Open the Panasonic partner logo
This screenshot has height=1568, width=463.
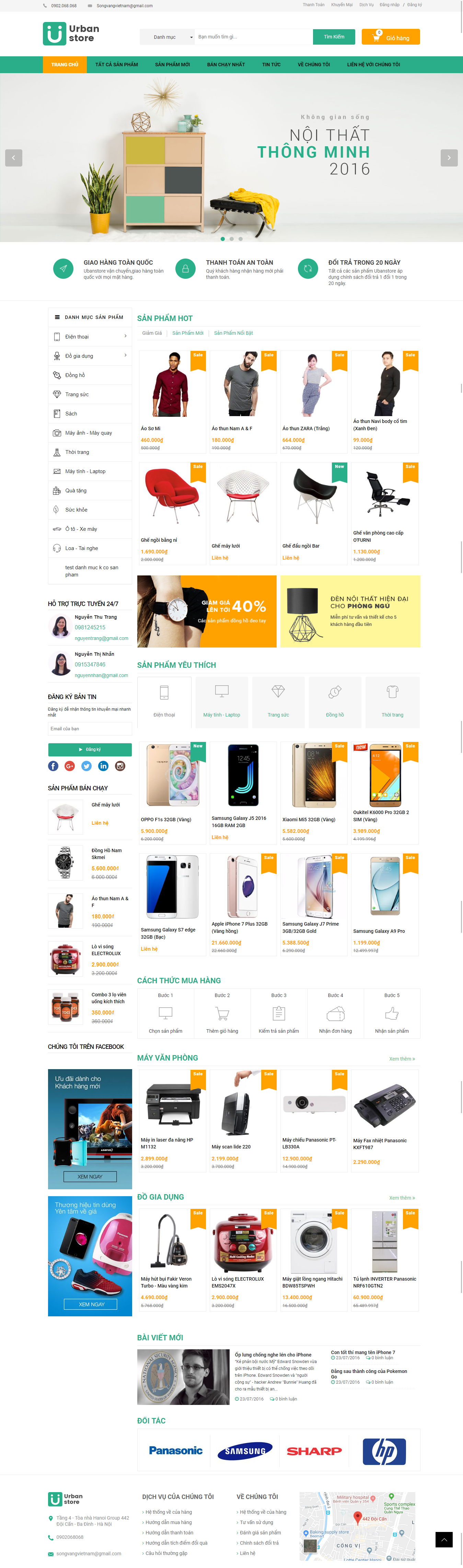click(176, 1451)
